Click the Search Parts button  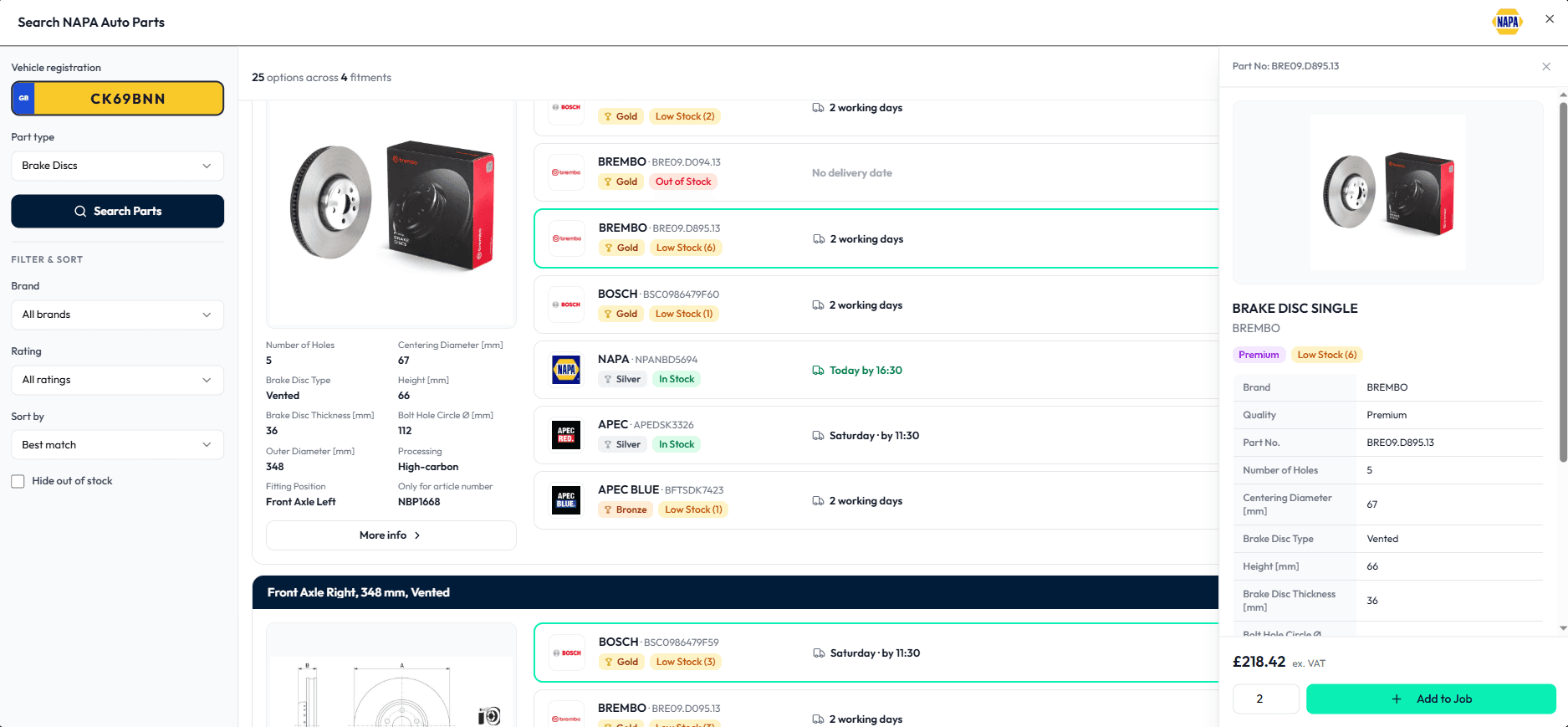point(117,211)
